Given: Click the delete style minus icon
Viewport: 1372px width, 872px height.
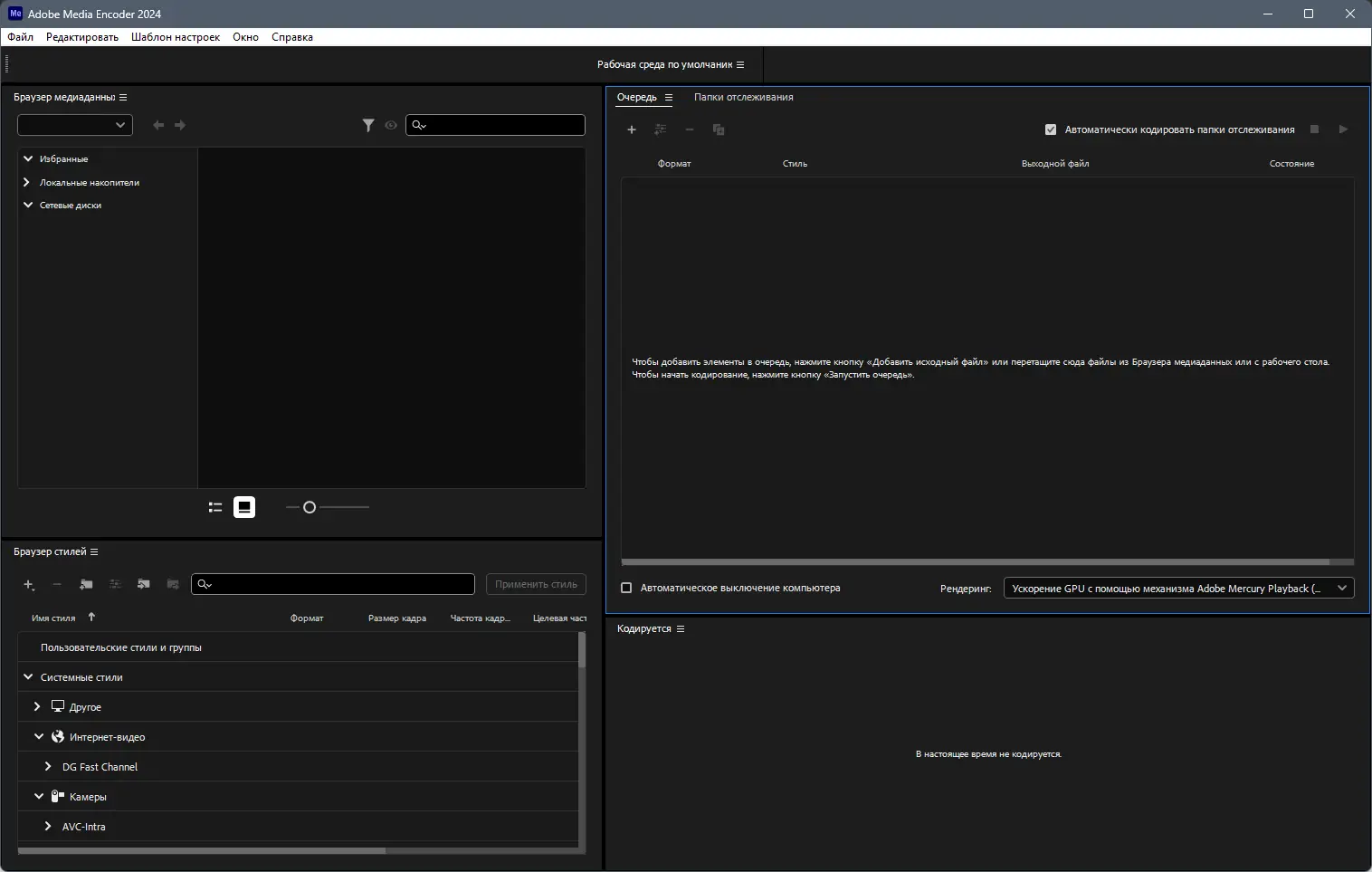Looking at the screenshot, I should (57, 584).
